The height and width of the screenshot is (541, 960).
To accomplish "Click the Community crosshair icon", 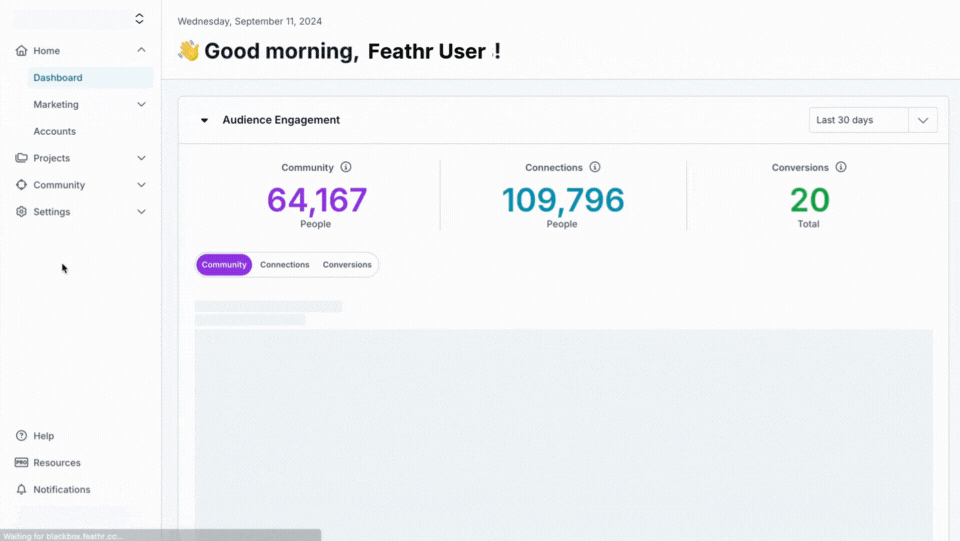I will coord(22,185).
